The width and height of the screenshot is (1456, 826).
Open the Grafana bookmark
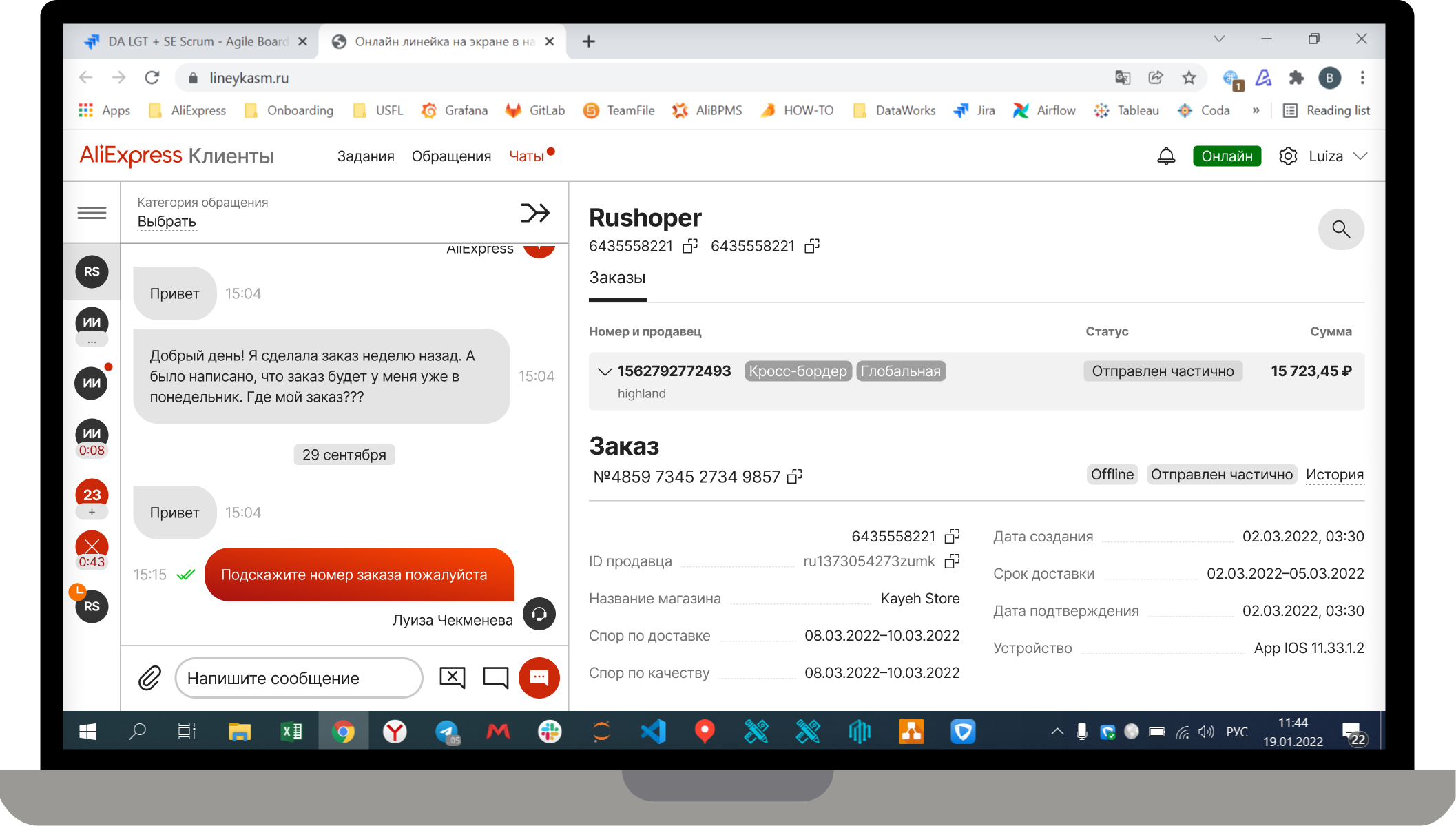(455, 110)
